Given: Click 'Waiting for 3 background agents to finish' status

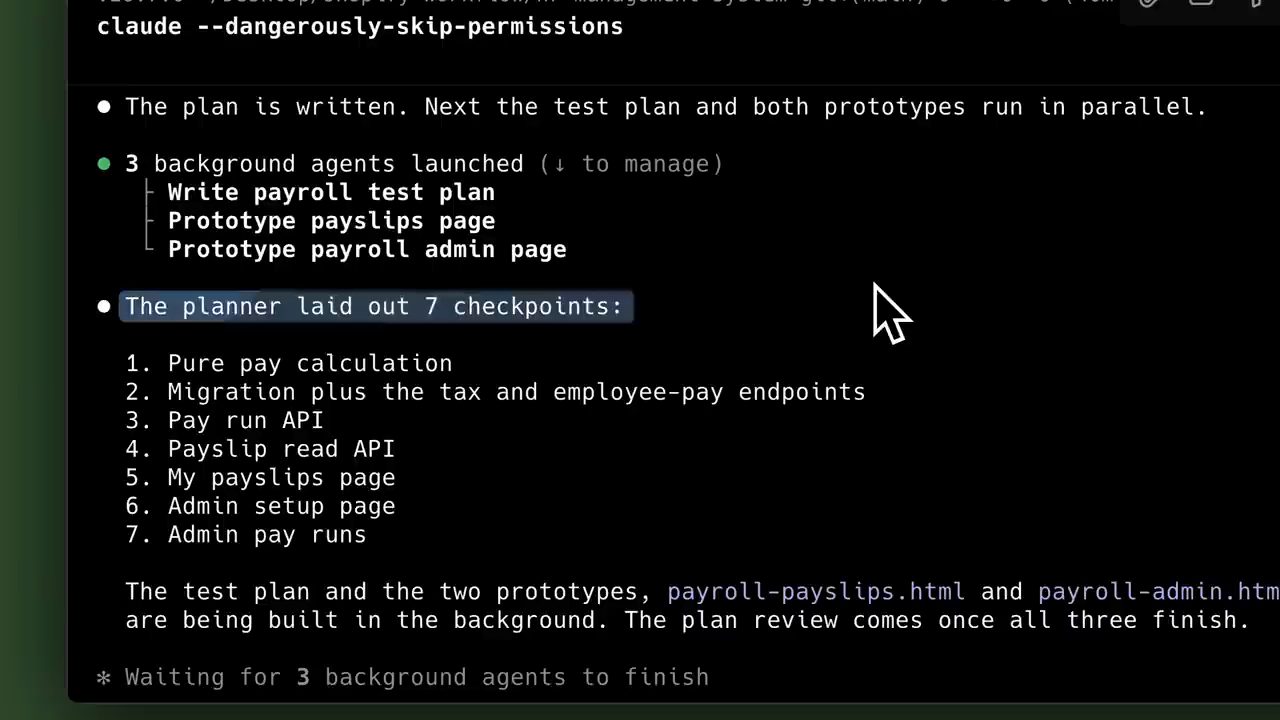Looking at the screenshot, I should pyautogui.click(x=417, y=677).
